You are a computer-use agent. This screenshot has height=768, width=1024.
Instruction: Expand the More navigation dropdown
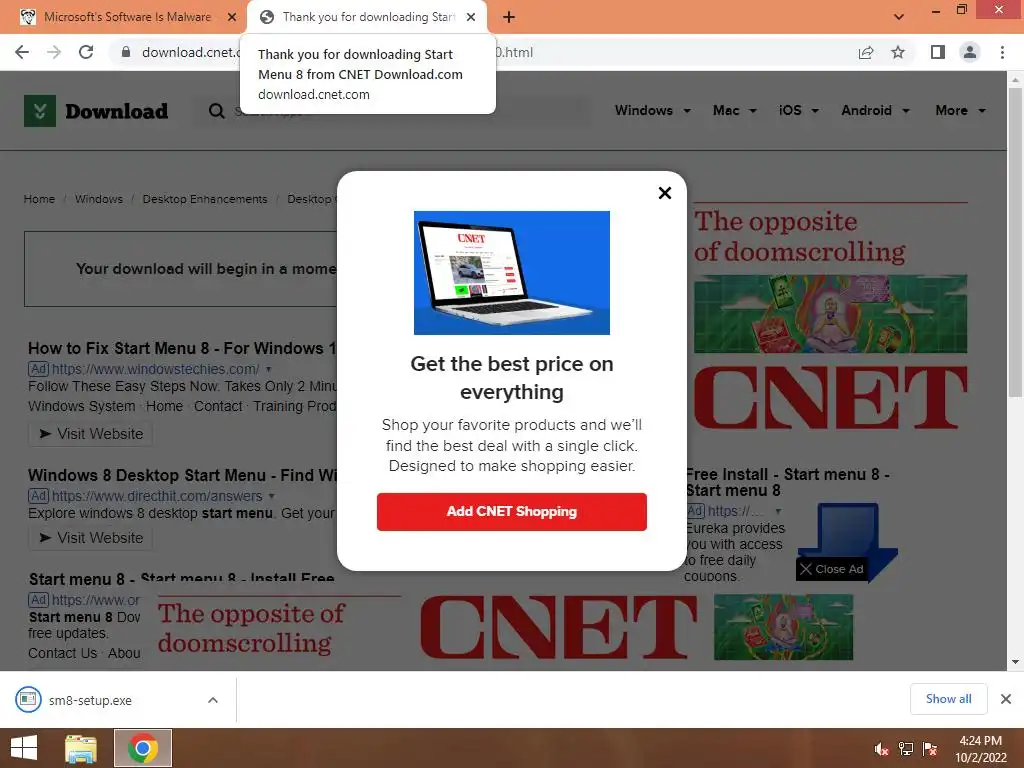[961, 110]
